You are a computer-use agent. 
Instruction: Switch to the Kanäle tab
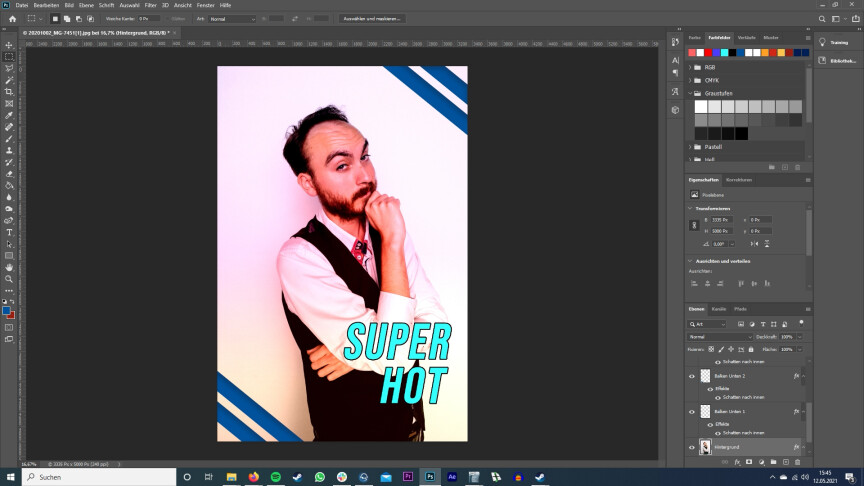click(x=719, y=309)
